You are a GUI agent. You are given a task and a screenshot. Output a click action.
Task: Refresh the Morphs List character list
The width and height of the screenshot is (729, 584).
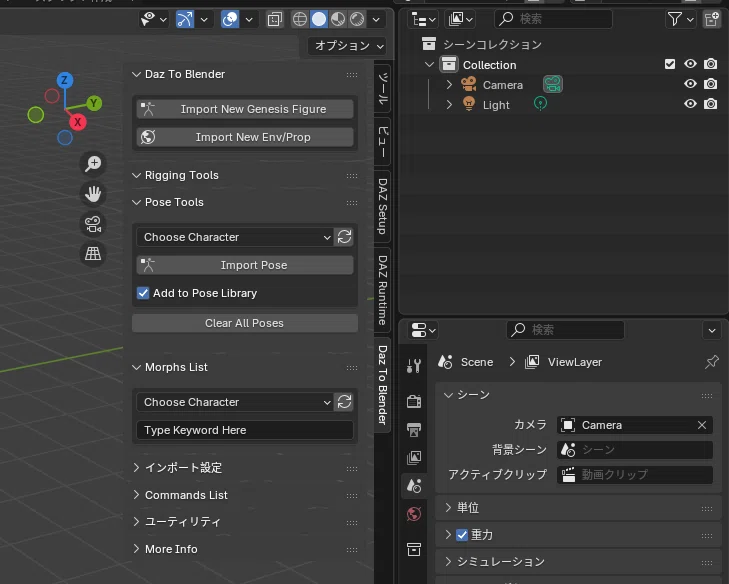coord(344,402)
